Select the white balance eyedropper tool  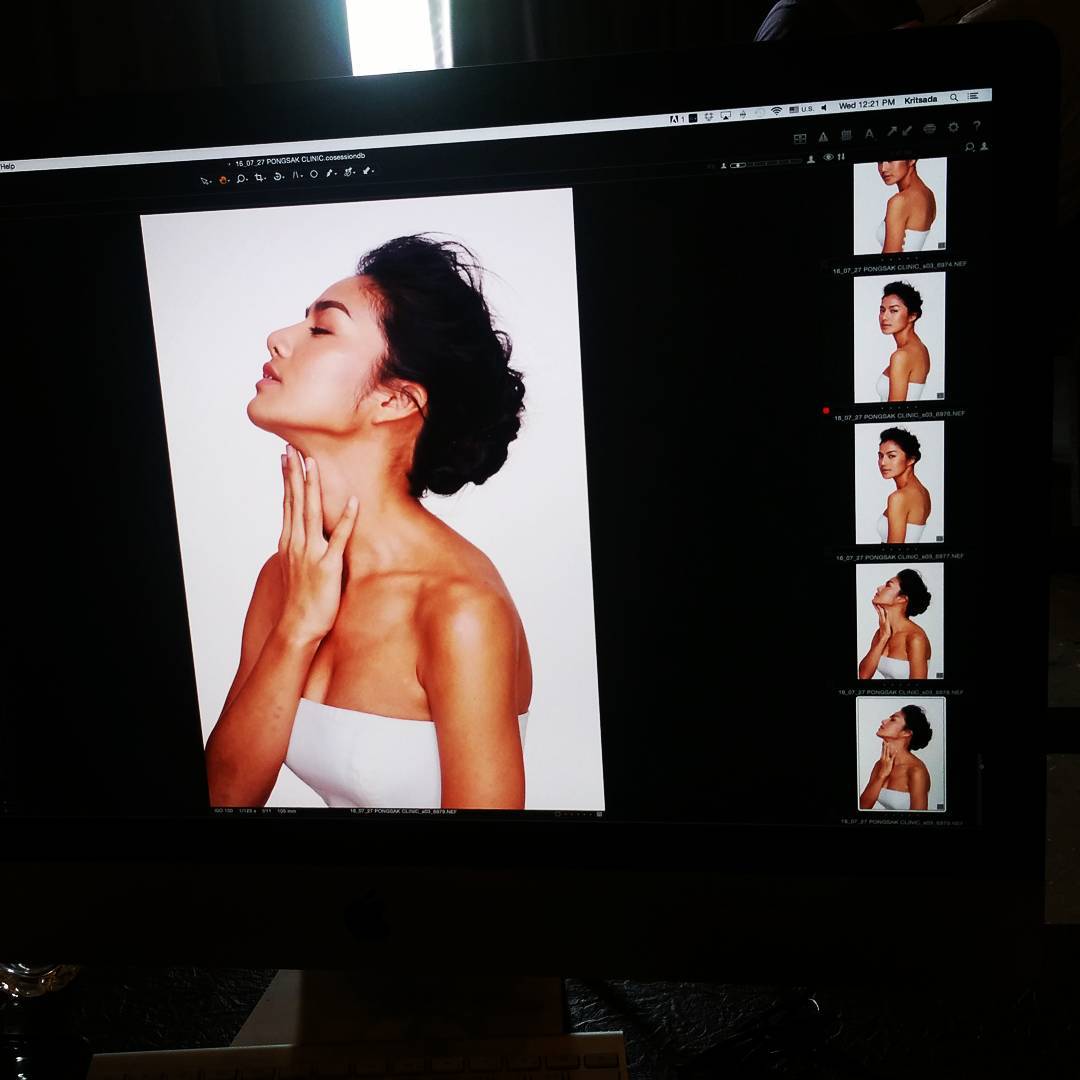tap(329, 174)
